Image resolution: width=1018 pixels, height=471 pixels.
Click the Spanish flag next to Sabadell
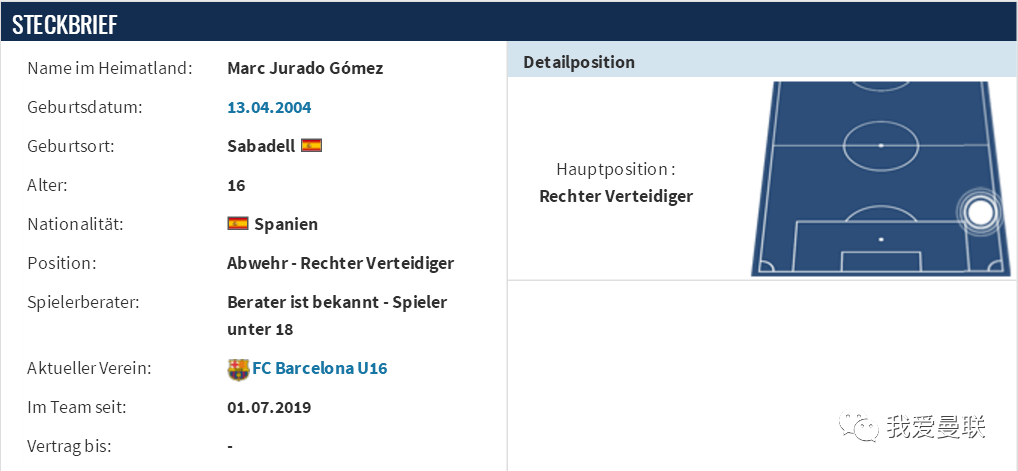tap(311, 146)
